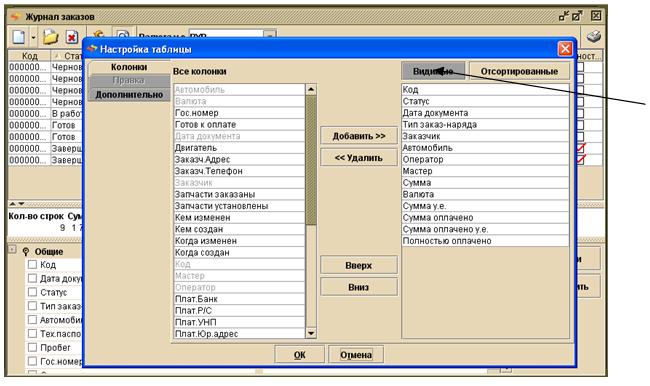Toggle the Код checkbox under Общие

tap(32, 265)
